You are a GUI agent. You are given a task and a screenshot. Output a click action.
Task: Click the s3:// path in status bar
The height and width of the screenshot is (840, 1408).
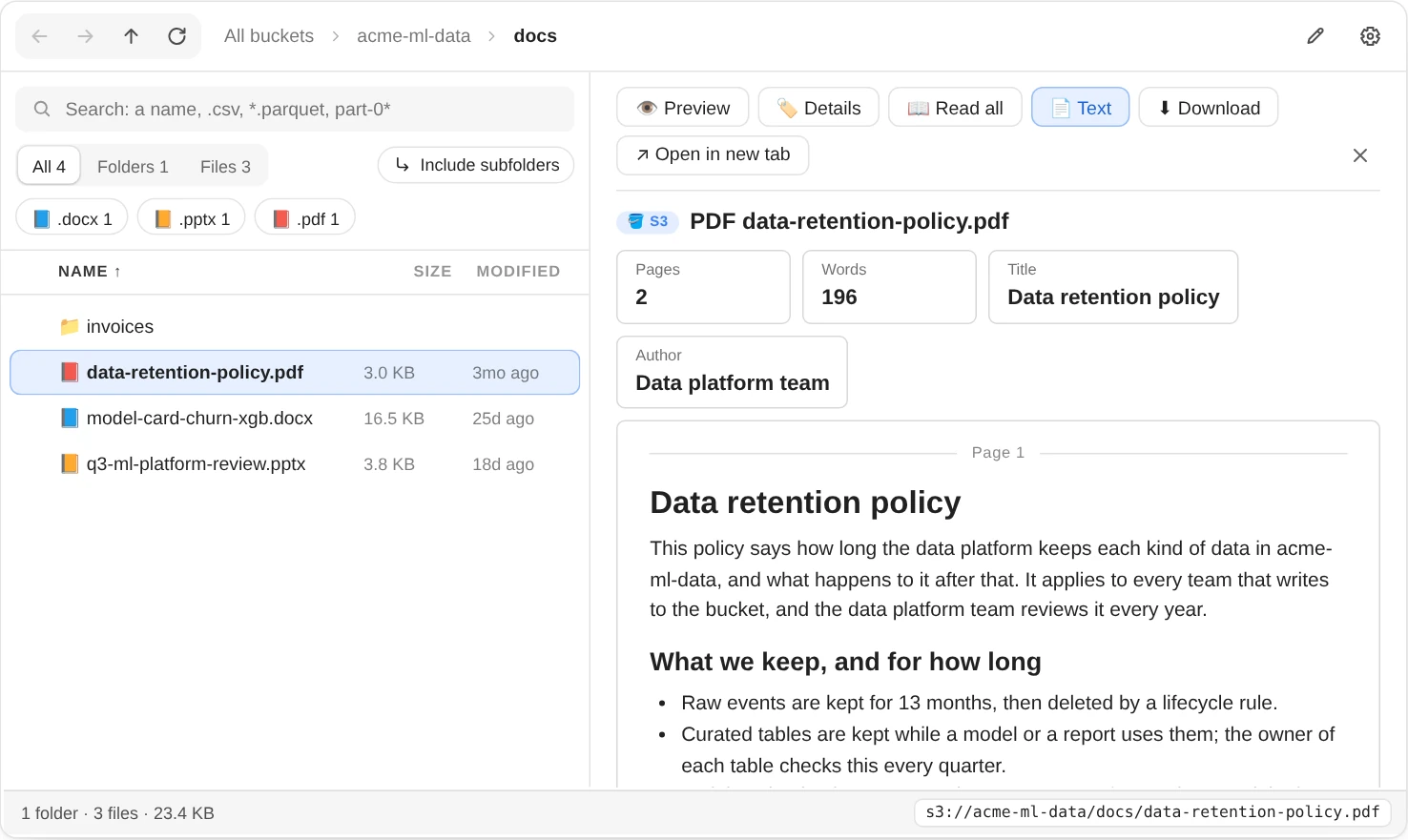pyautogui.click(x=1152, y=812)
